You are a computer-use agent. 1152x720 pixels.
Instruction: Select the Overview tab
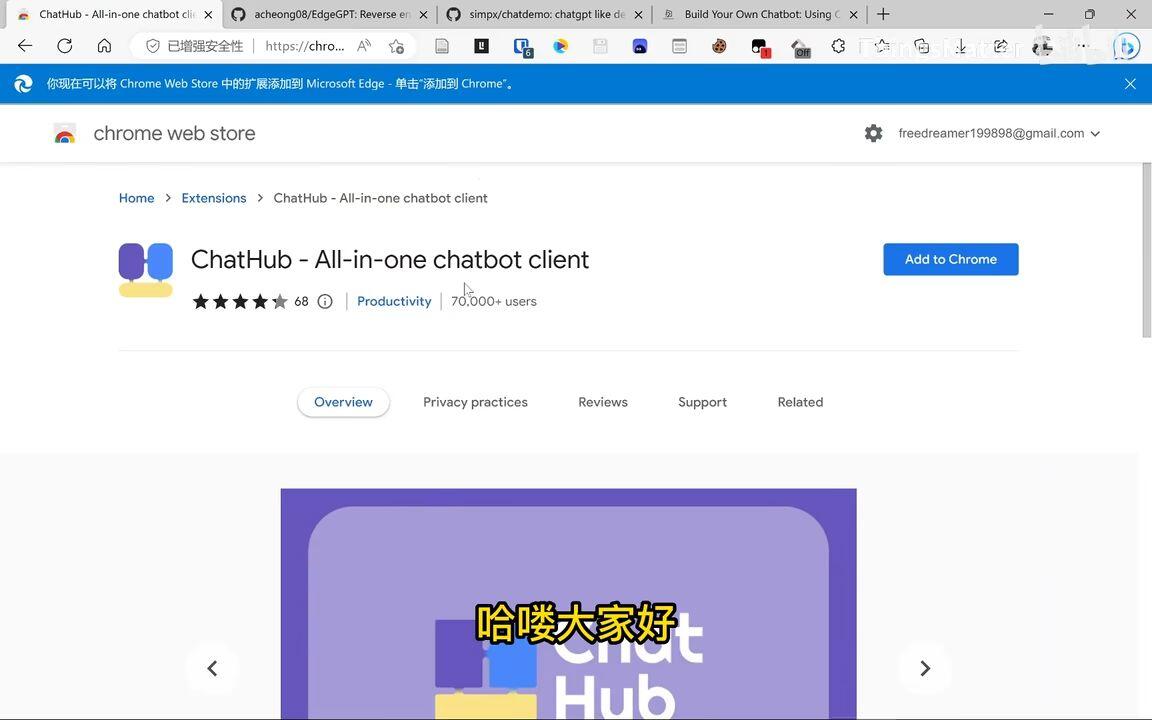coord(343,402)
